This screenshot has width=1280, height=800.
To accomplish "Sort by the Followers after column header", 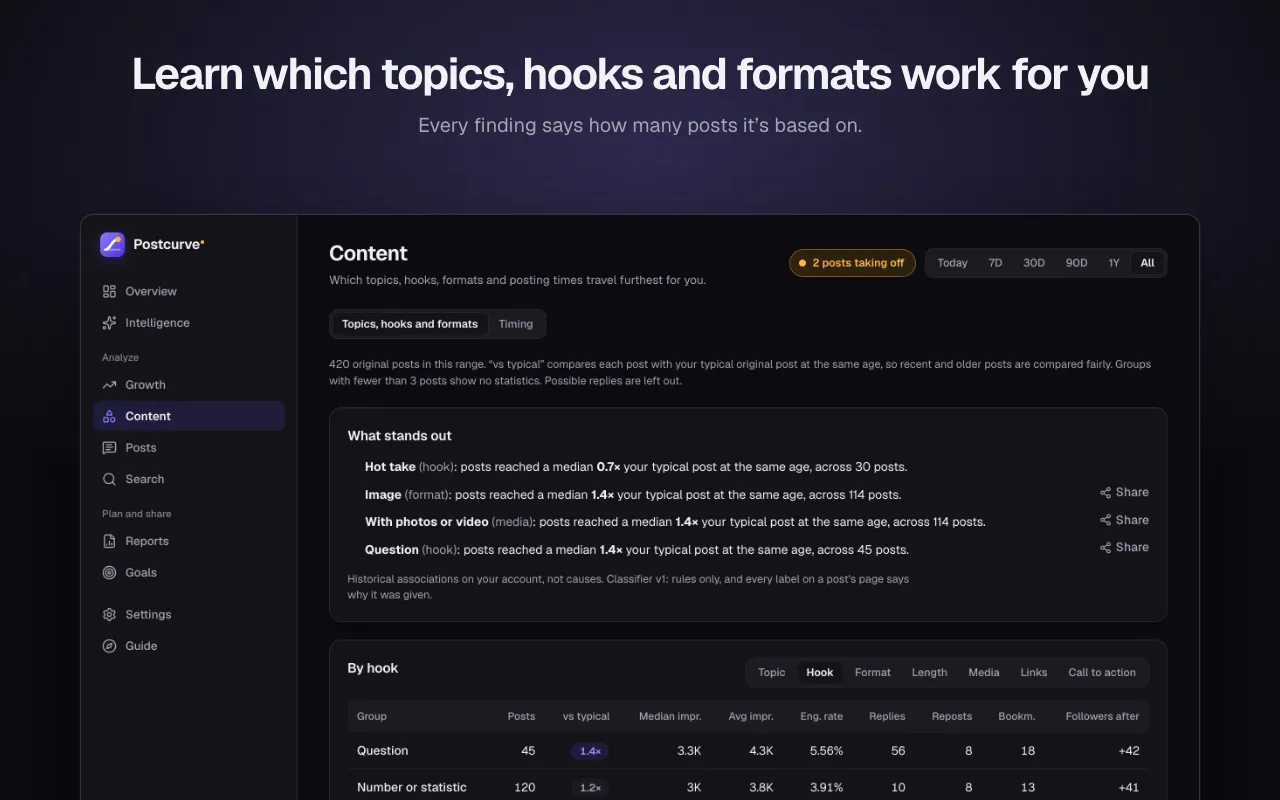I will pyautogui.click(x=1102, y=716).
